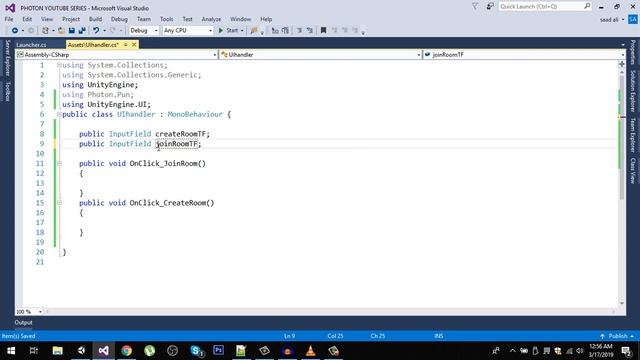Open Google Chrome from the taskbar

tap(127, 351)
